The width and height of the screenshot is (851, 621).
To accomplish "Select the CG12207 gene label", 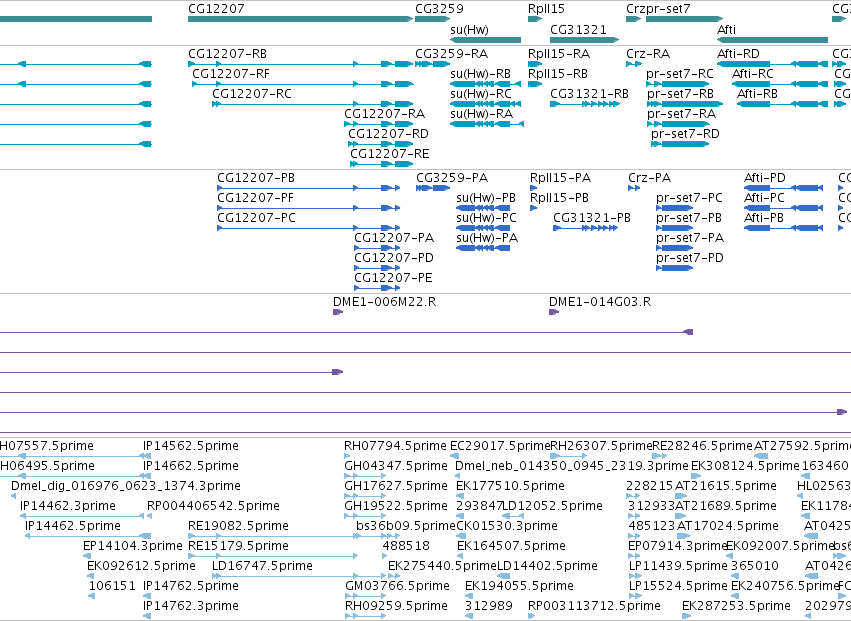I will pyautogui.click(x=216, y=9).
